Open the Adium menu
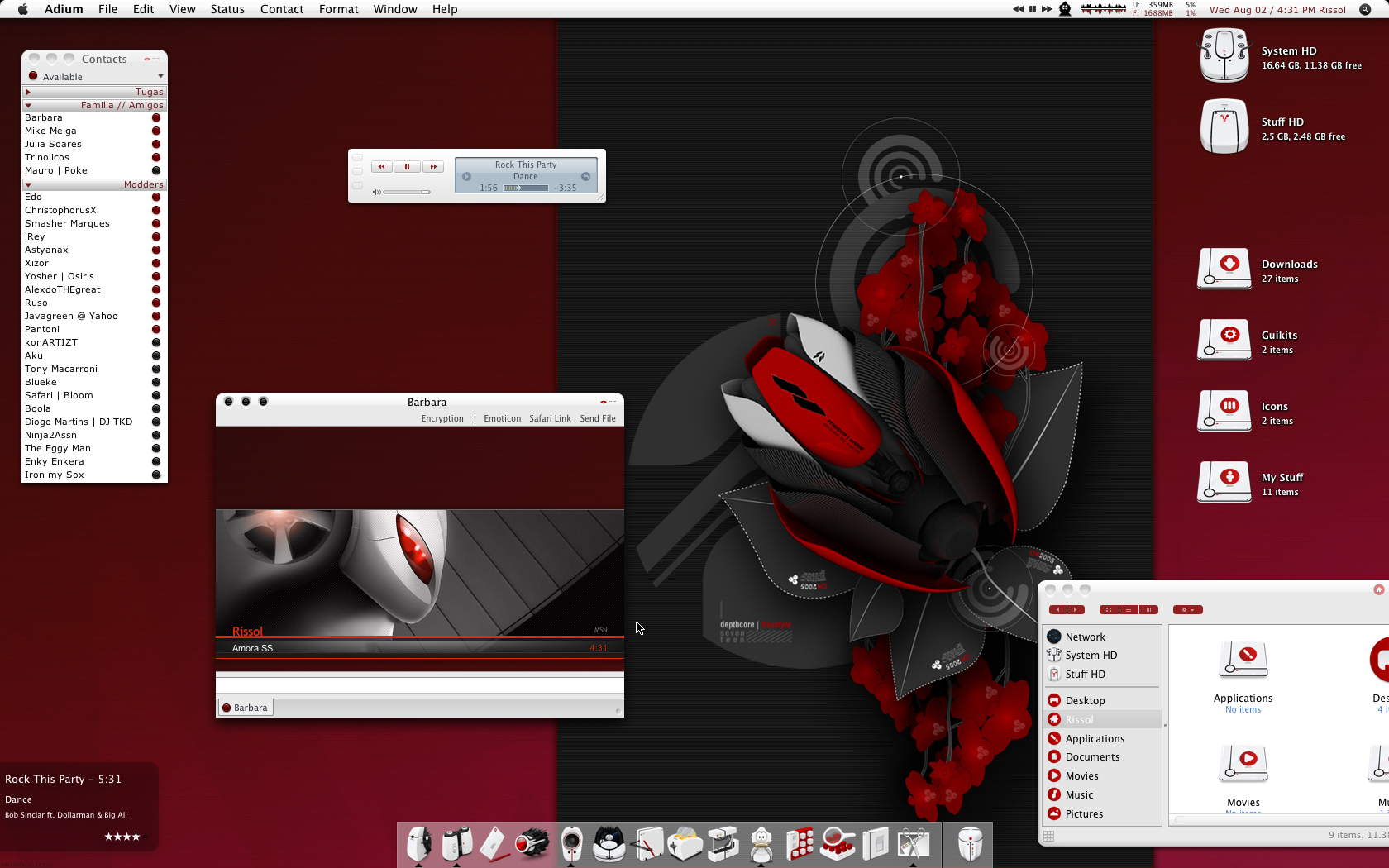Viewport: 1389px width, 868px height. [x=64, y=9]
